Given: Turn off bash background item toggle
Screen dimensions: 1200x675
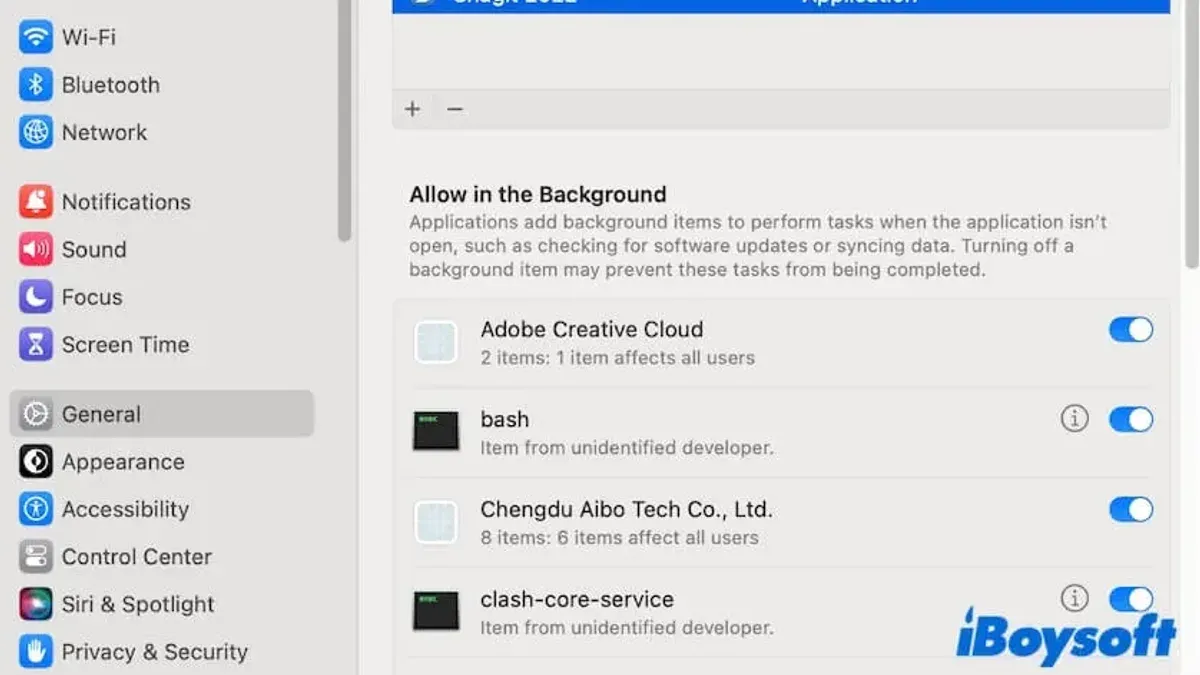Looking at the screenshot, I should tap(1131, 419).
